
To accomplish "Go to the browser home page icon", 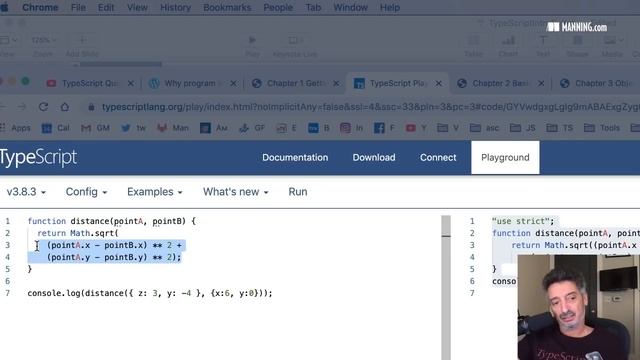I will click(65, 107).
